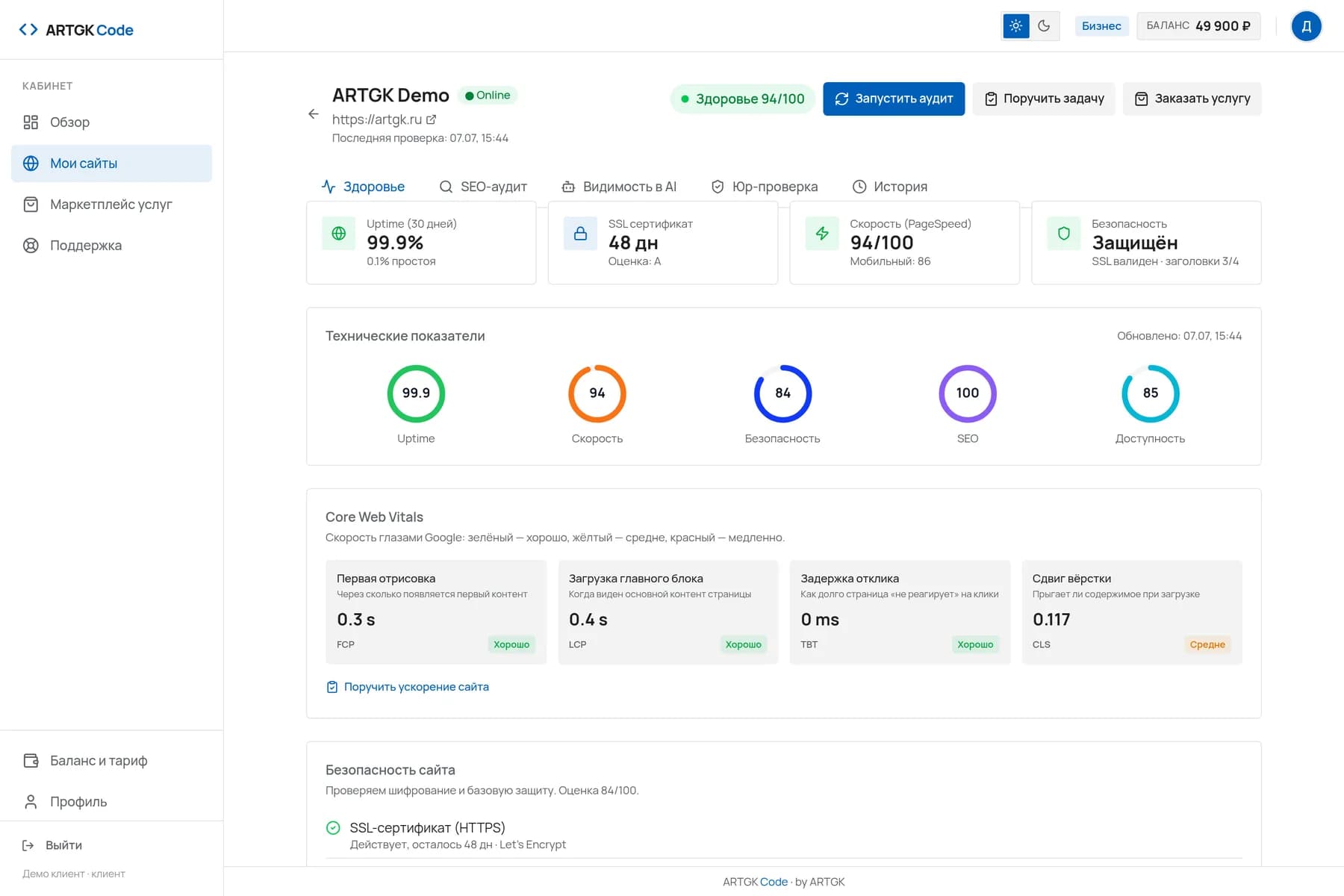The height and width of the screenshot is (896, 1344).
Task: Go back with the left arrow icon
Action: tap(314, 114)
